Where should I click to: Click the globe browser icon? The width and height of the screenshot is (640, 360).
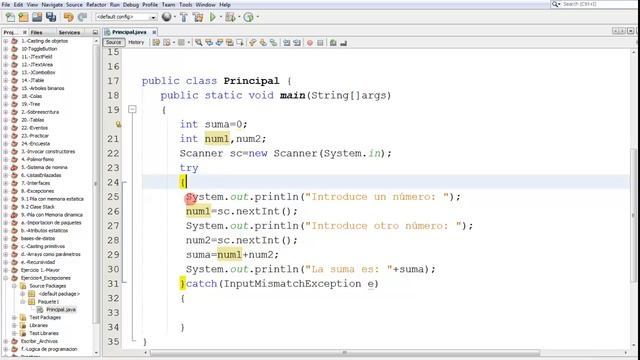(166, 17)
